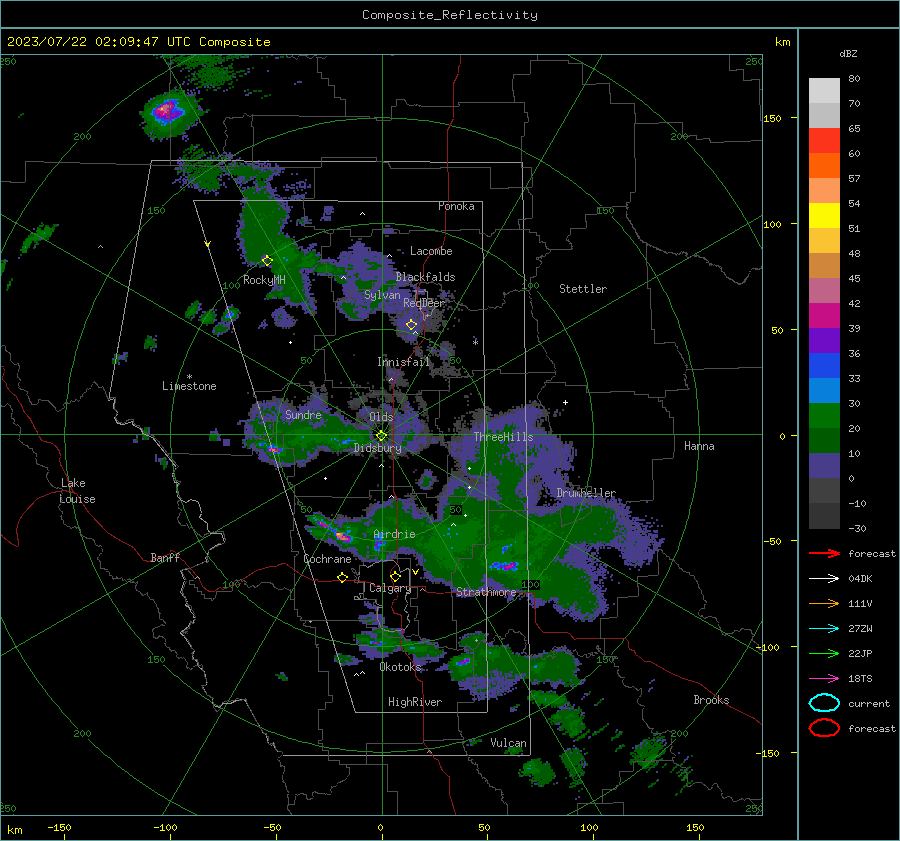Click the Hanna town label

click(x=699, y=446)
